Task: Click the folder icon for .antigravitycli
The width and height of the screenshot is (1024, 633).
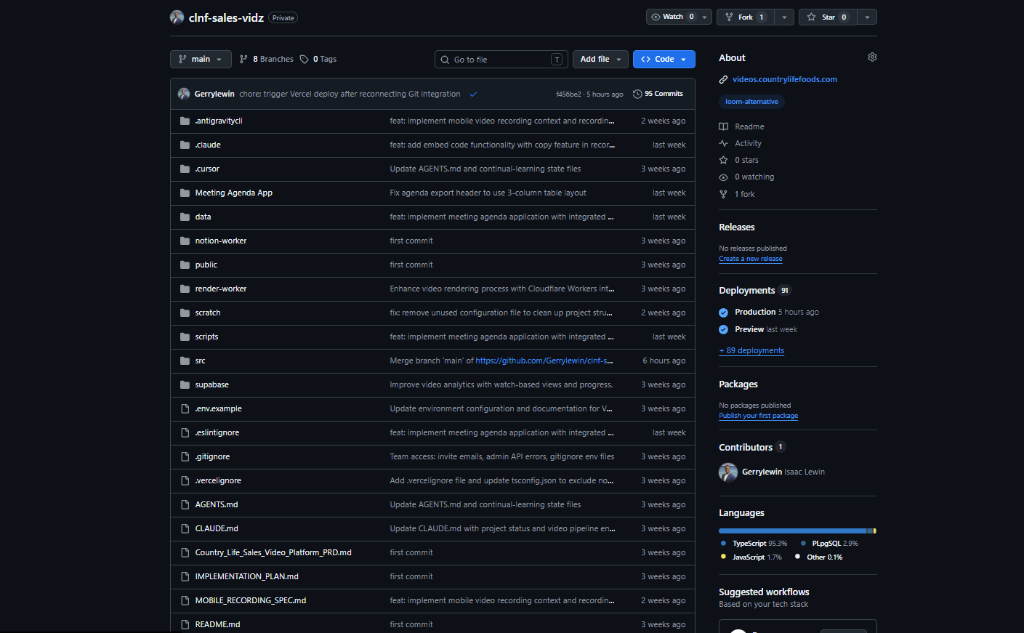Action: click(x=185, y=121)
